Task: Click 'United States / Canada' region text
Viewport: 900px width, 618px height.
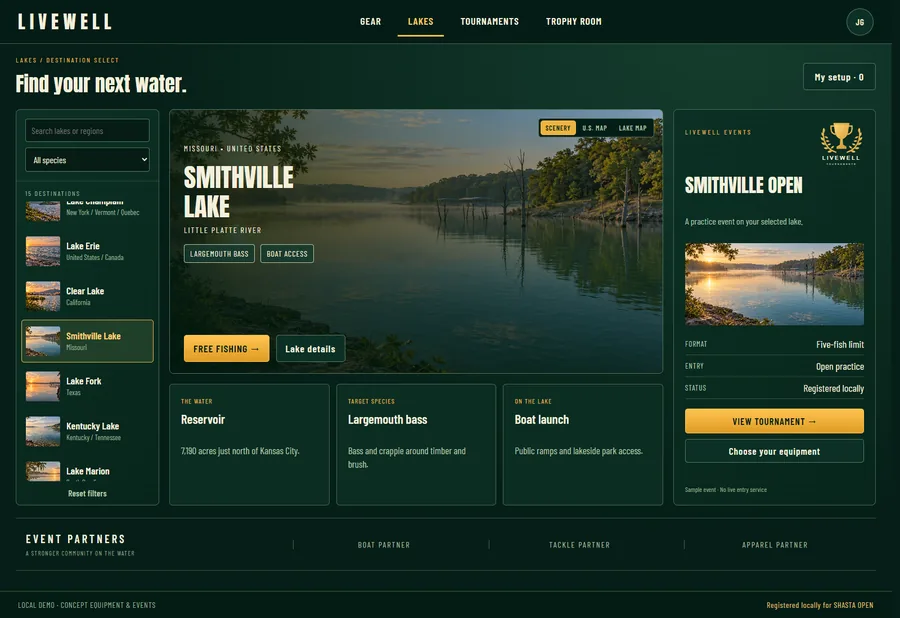Action: tap(95, 257)
